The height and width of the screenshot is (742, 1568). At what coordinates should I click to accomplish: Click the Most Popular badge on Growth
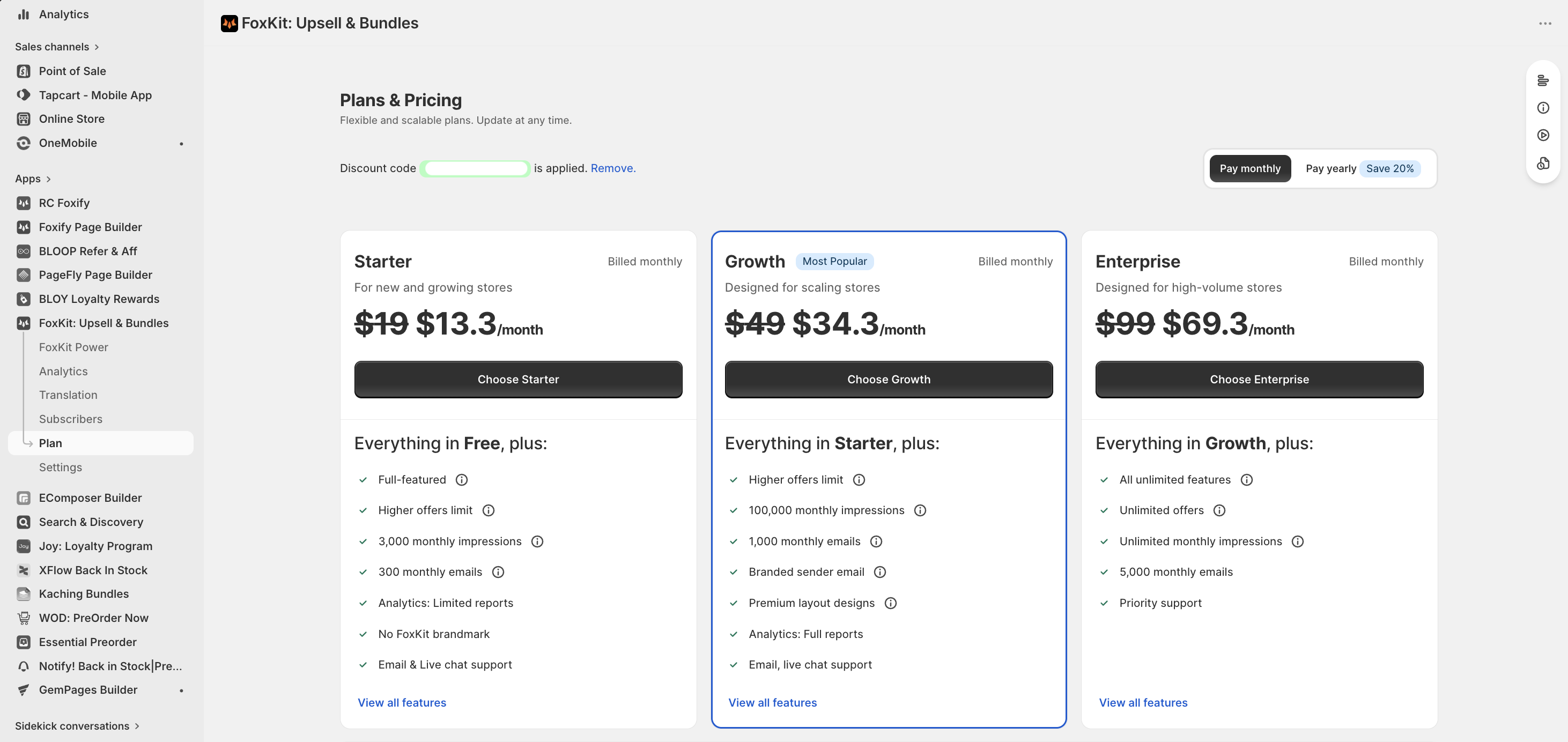[x=834, y=261]
